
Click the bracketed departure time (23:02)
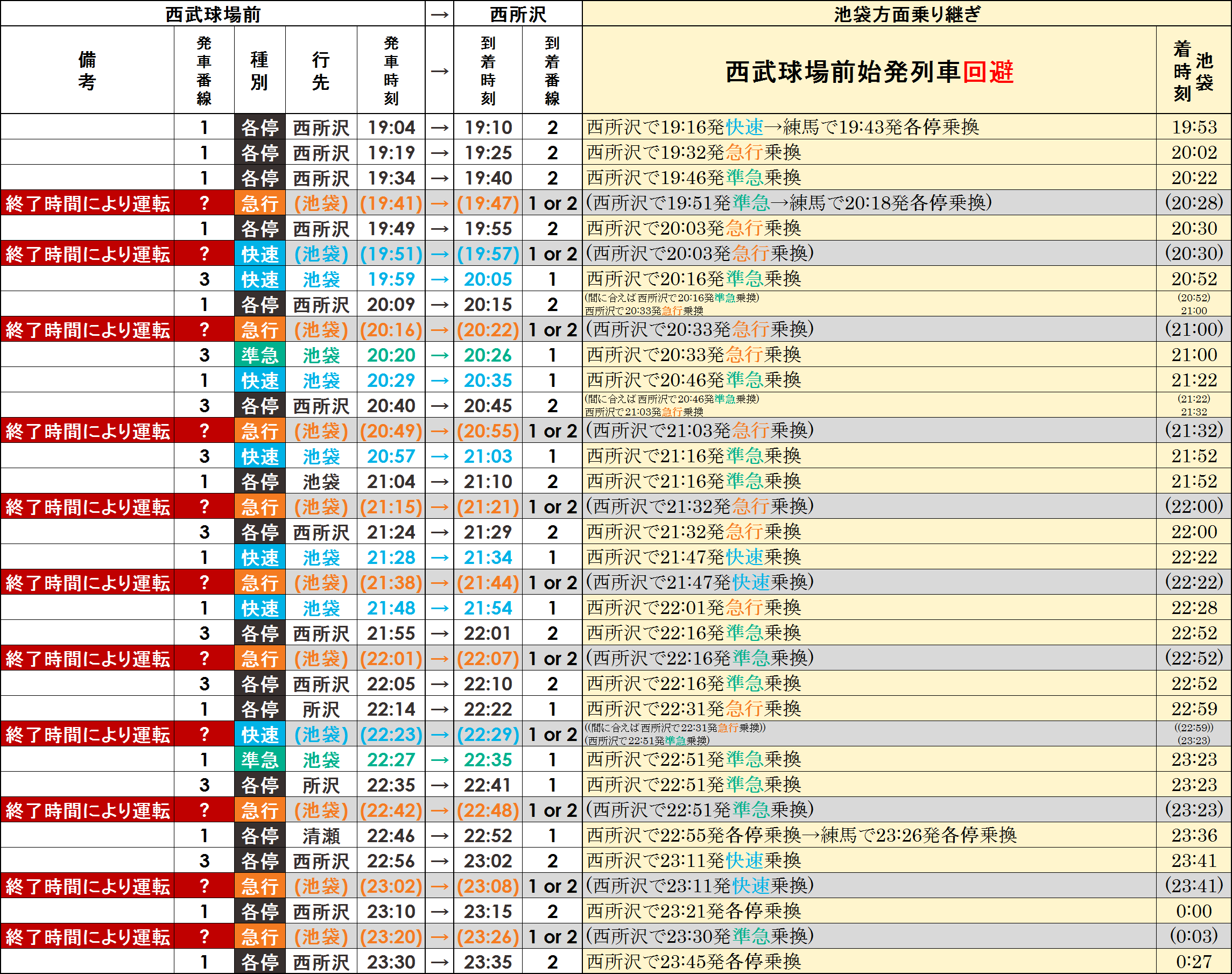click(391, 886)
